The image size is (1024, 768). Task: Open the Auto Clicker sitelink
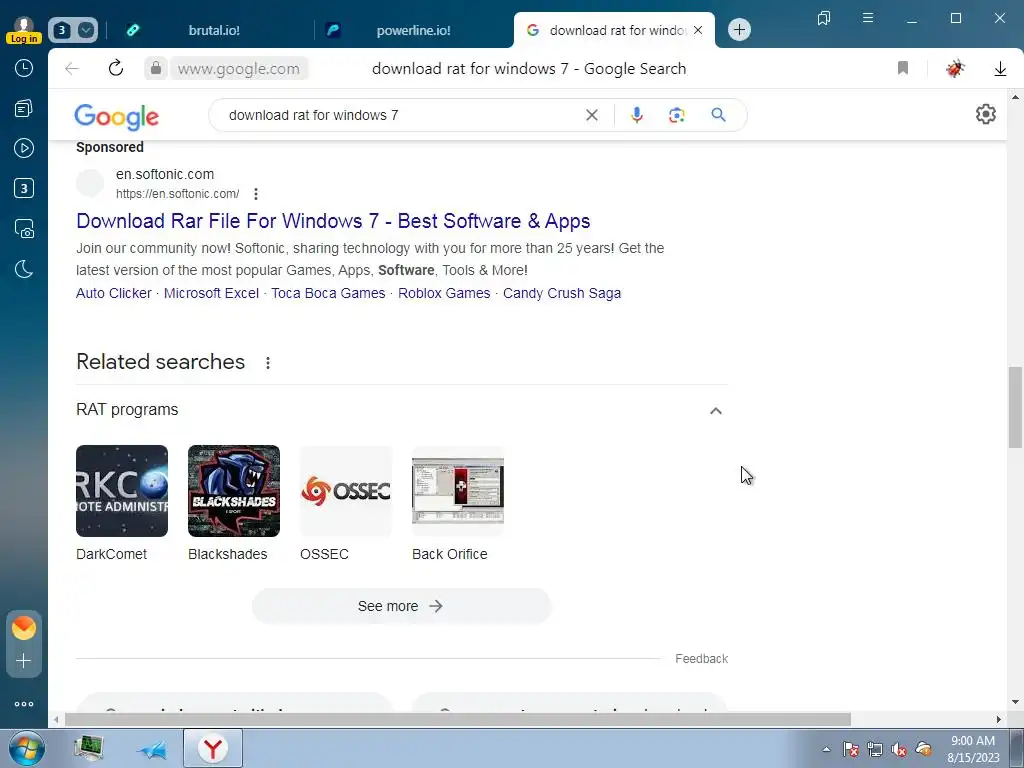point(114,293)
